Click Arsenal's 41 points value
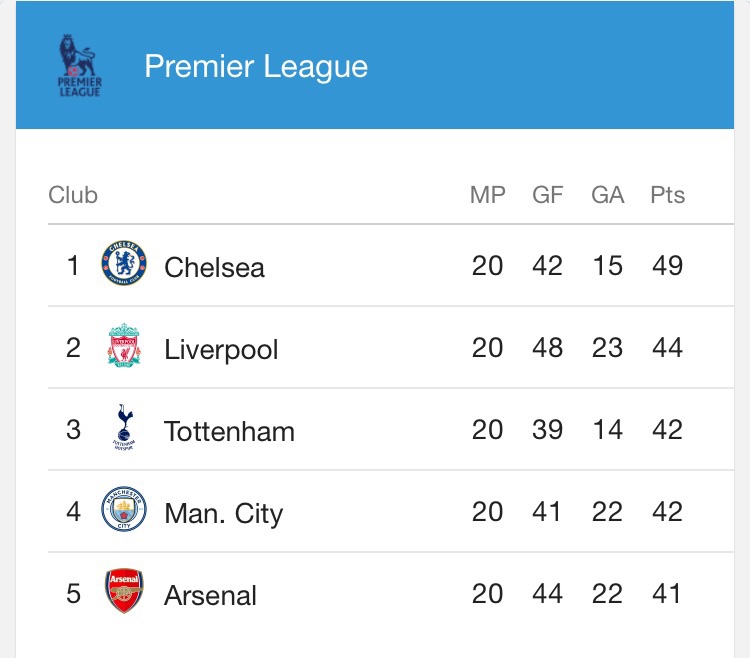This screenshot has width=750, height=658. (666, 593)
